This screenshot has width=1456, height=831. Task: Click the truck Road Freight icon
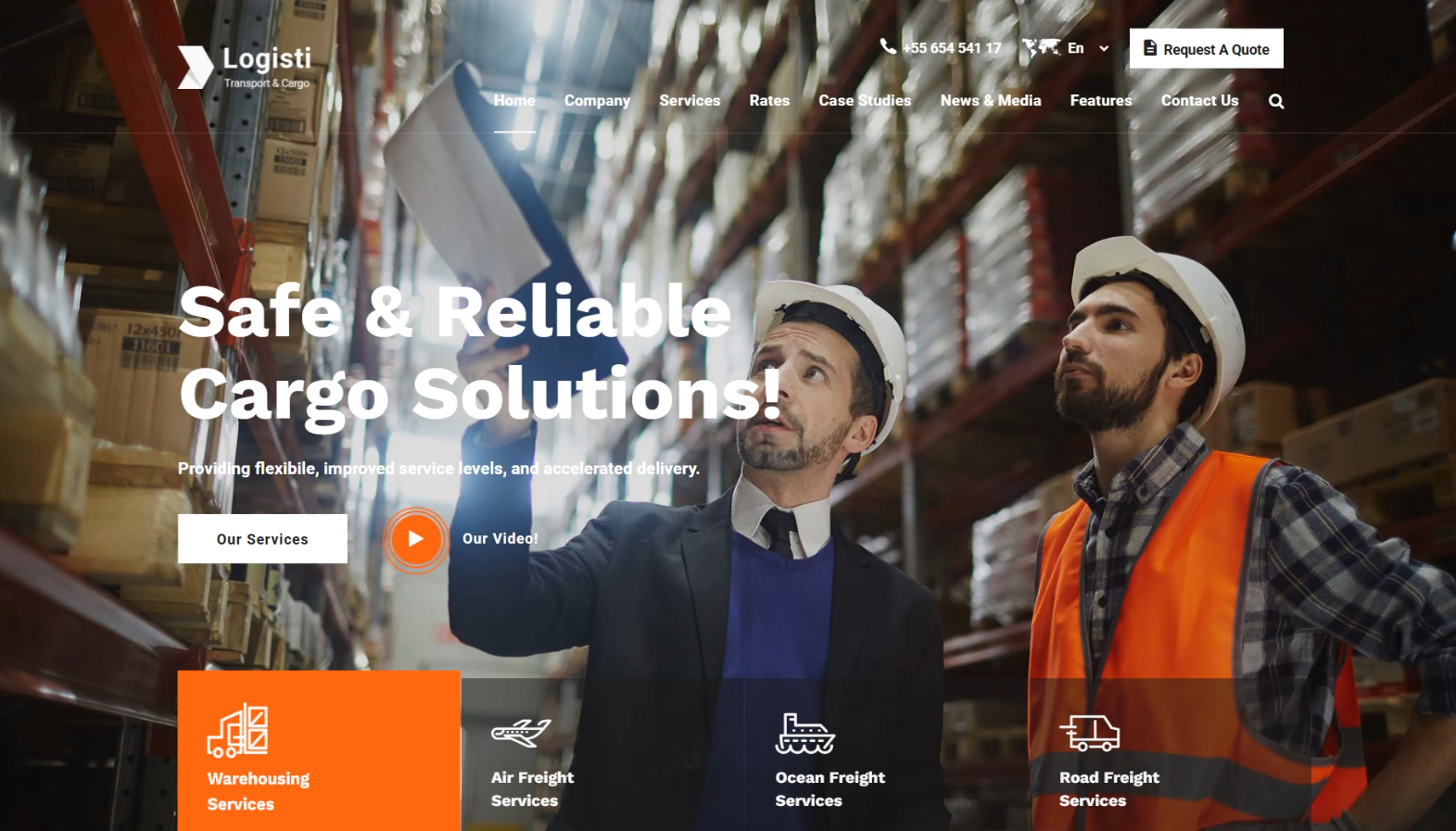click(x=1090, y=733)
